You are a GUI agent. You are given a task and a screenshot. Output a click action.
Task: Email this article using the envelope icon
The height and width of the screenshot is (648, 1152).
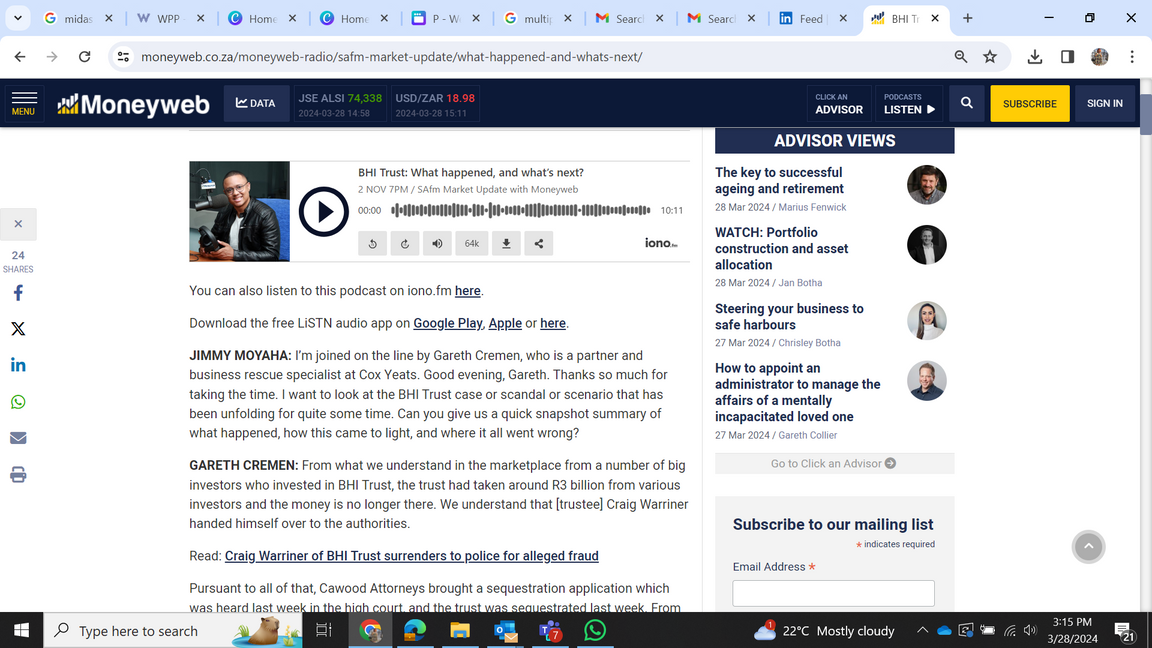[x=18, y=438]
